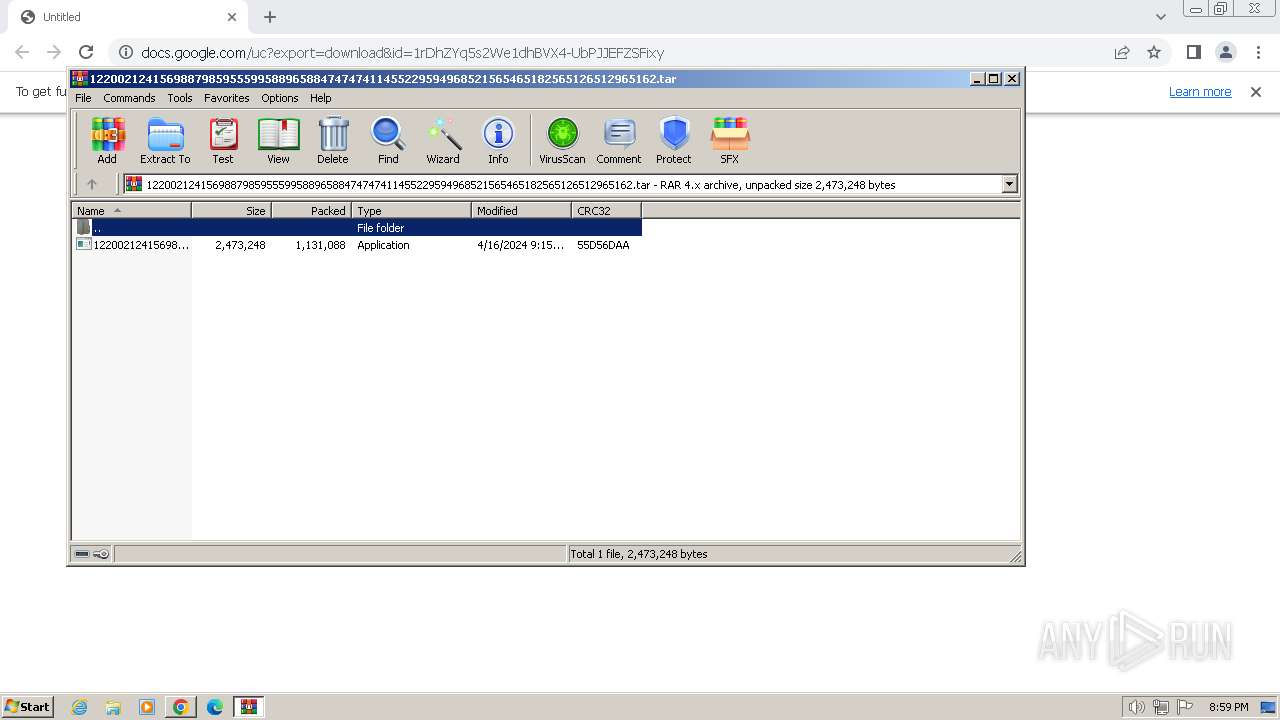Open the Chrome three-dot menu
Image resolution: width=1280 pixels, height=720 pixels.
[1258, 52]
